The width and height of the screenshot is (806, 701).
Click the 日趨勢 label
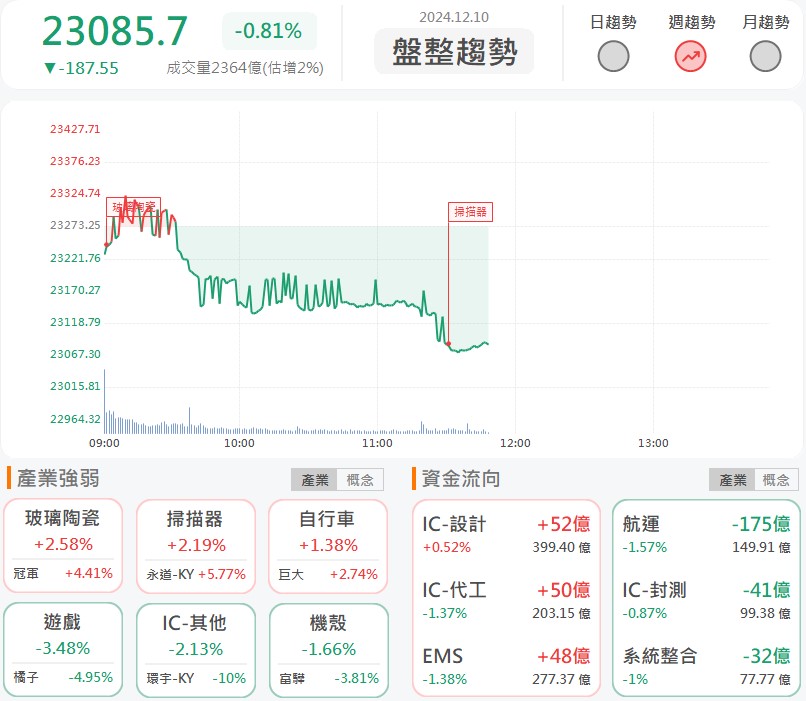[613, 22]
